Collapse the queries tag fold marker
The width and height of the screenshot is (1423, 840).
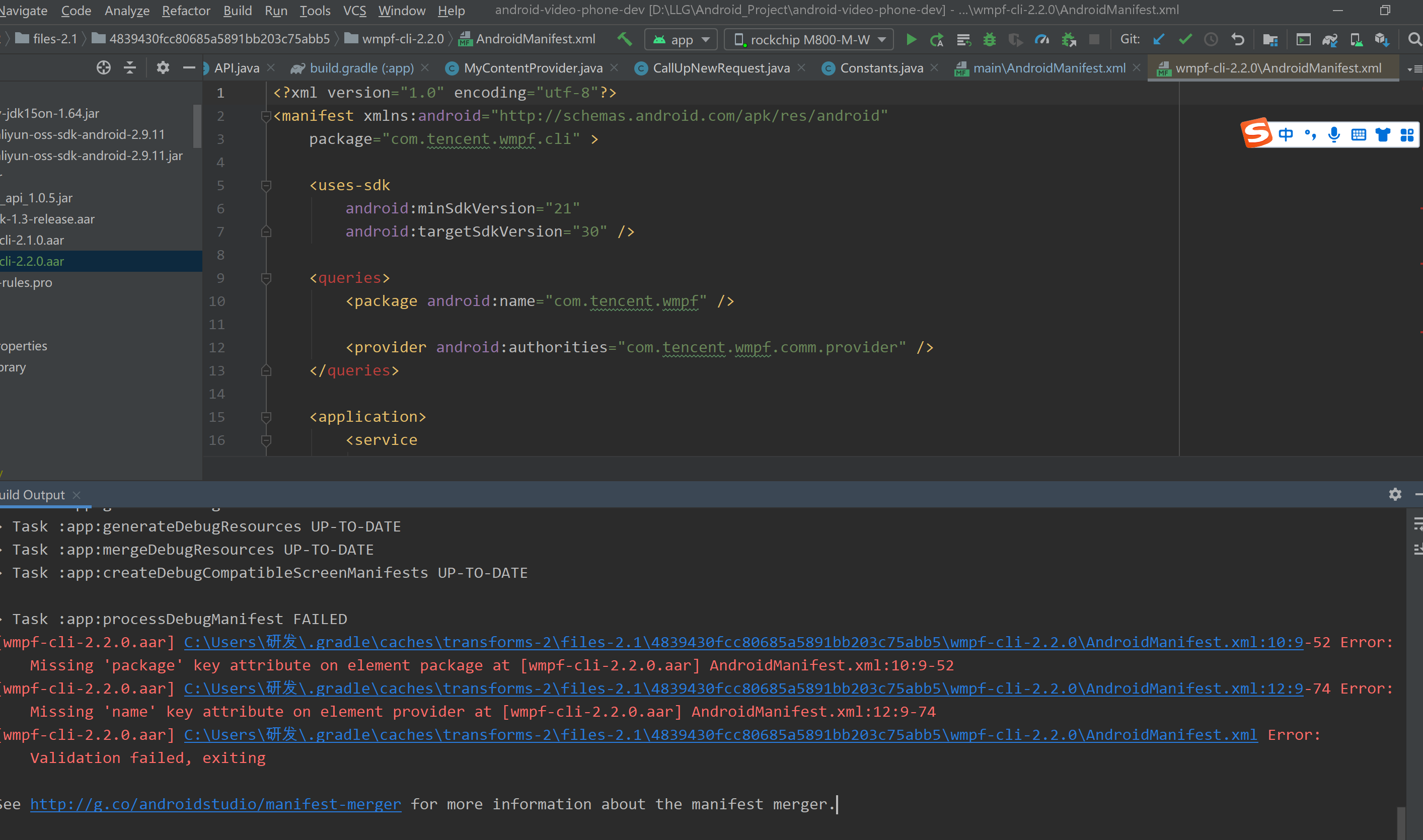266,278
